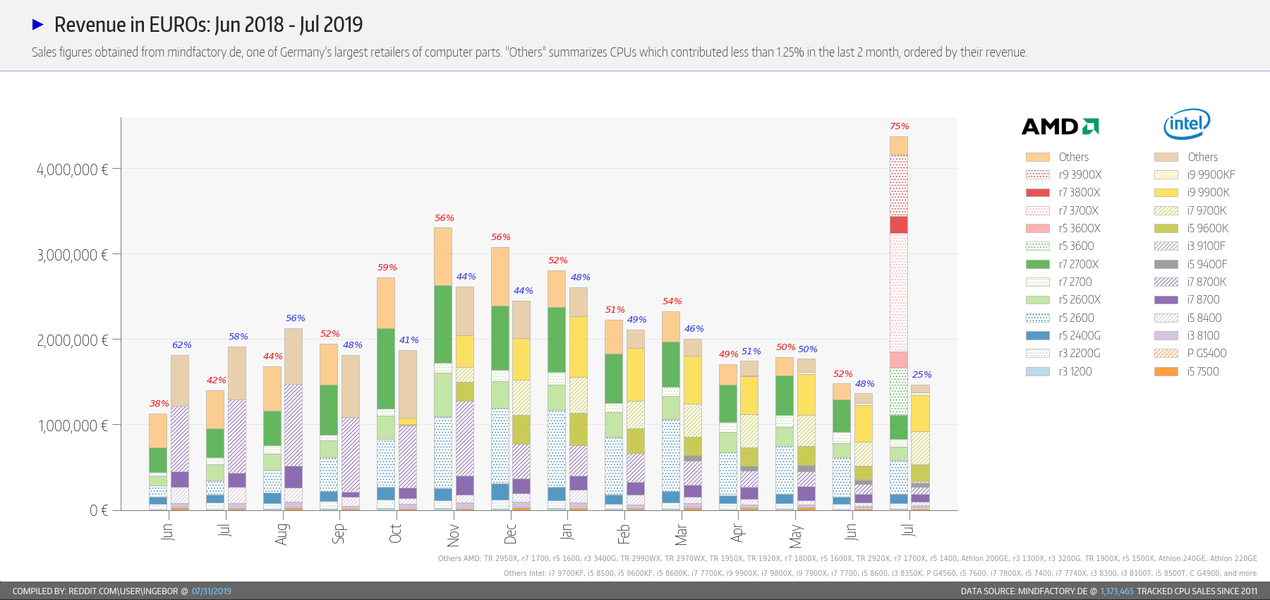Image resolution: width=1270 pixels, height=600 pixels.
Task: Click the r7 2700 legend label
Action: point(1076,283)
